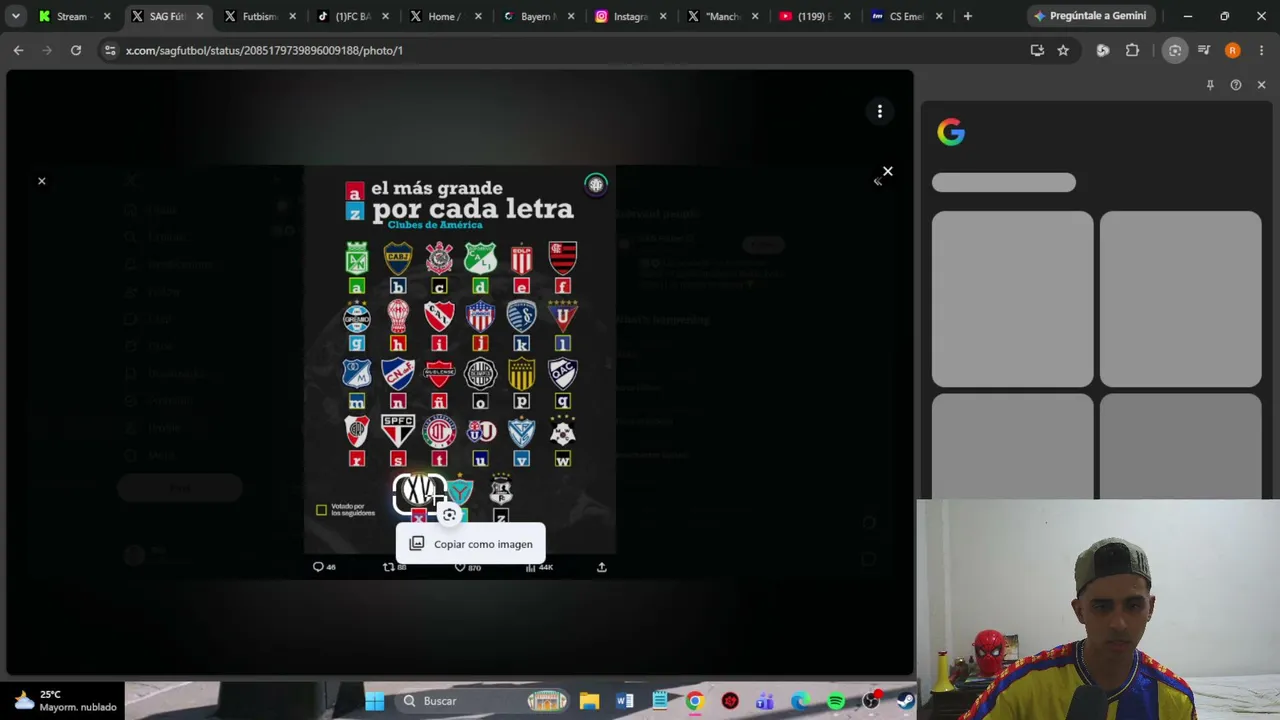Switch to the Bayern tab
Screen dimensions: 1280x720
(x=536, y=16)
